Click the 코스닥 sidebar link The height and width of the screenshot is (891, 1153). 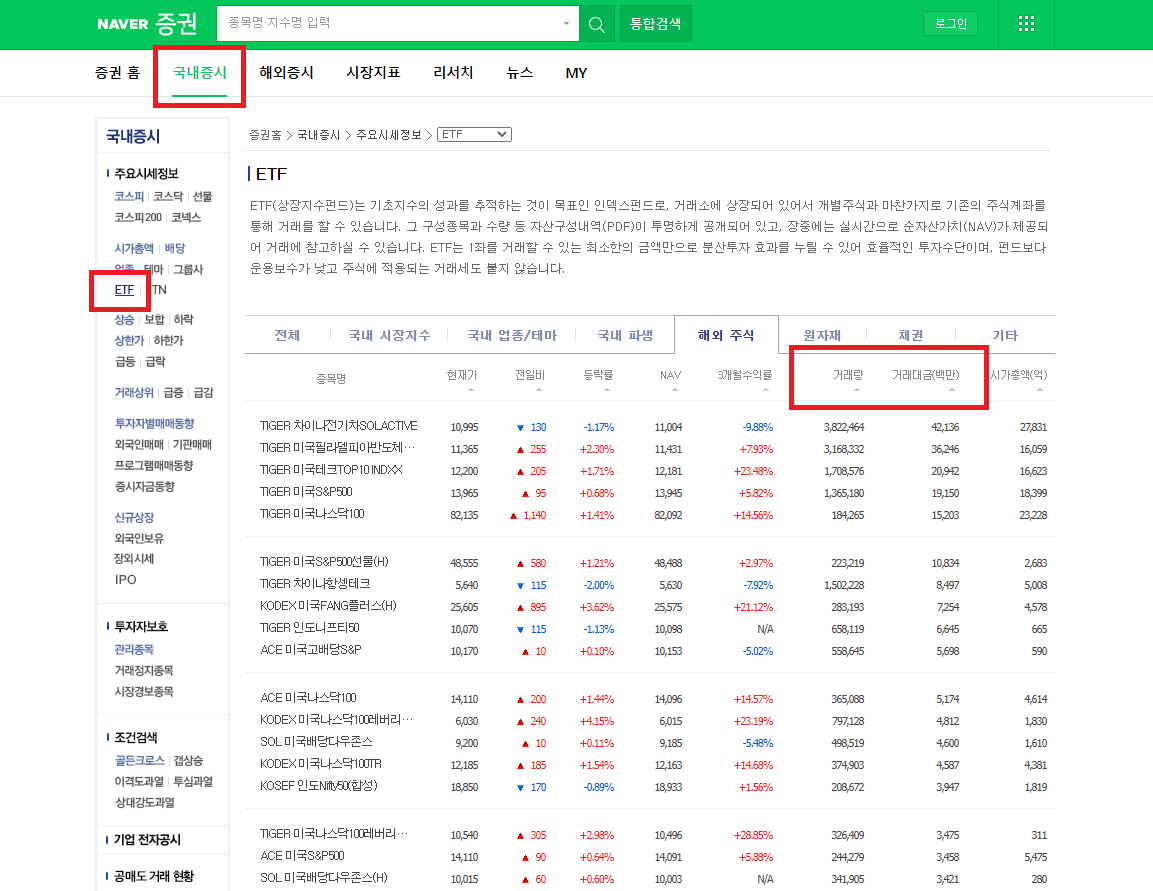(x=168, y=196)
